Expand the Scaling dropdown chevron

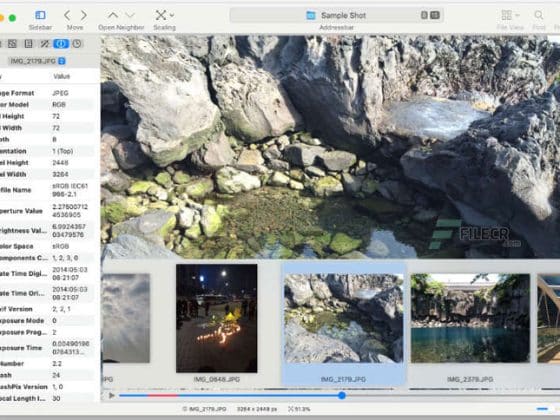point(172,15)
